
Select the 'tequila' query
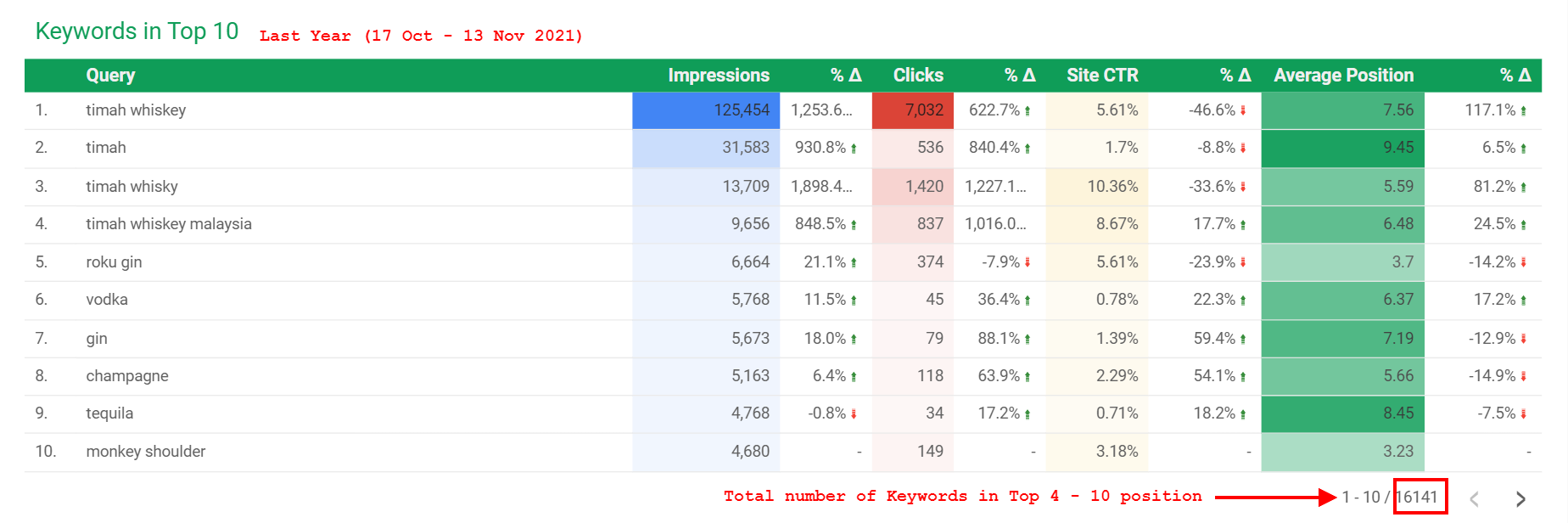pyautogui.click(x=109, y=413)
